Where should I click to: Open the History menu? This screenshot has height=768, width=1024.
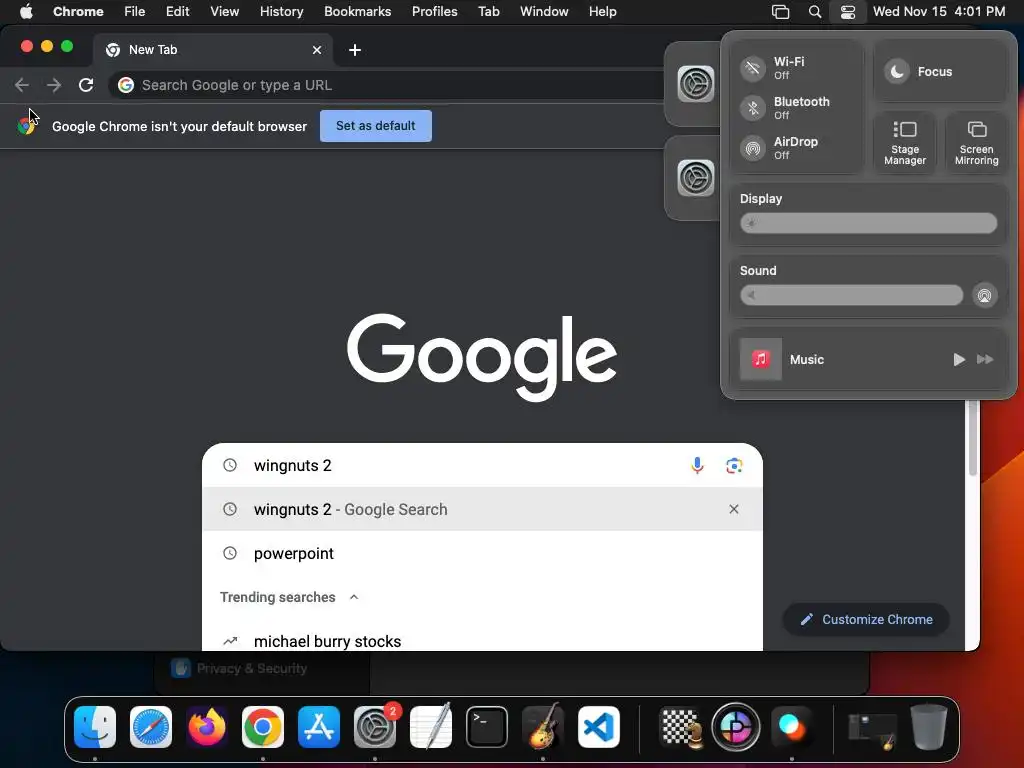point(281,12)
